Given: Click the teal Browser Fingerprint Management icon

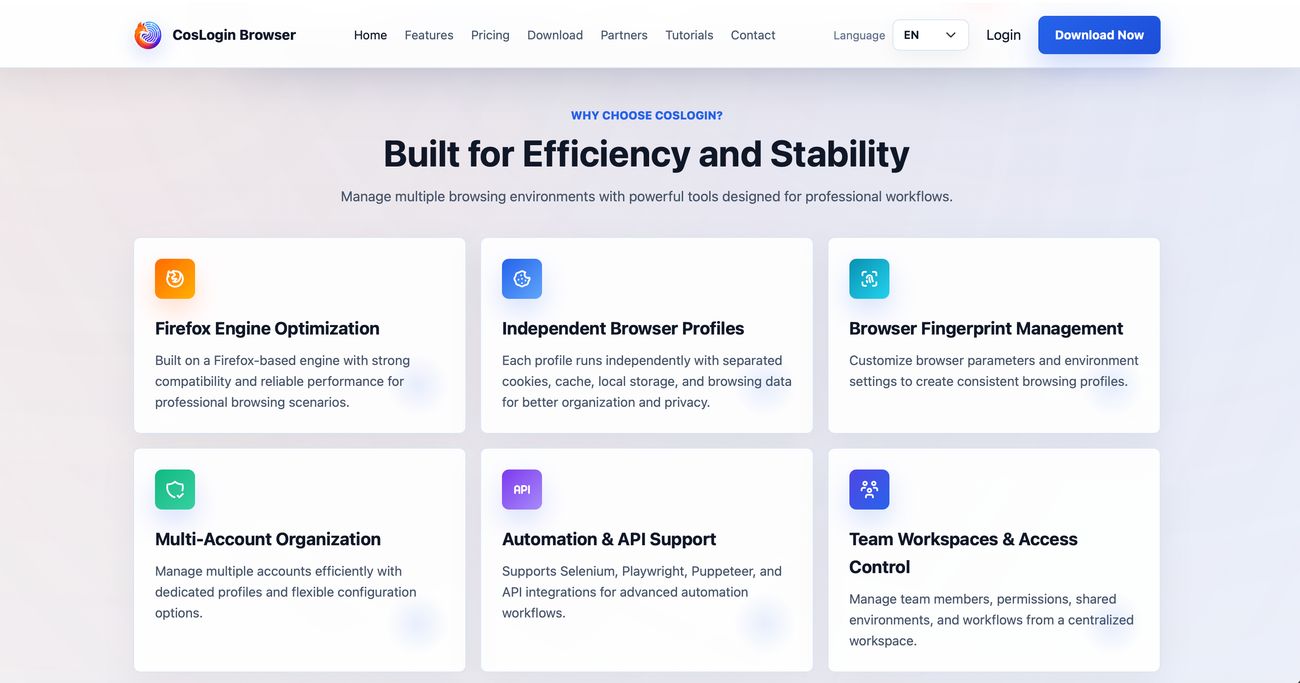Looking at the screenshot, I should click(869, 279).
